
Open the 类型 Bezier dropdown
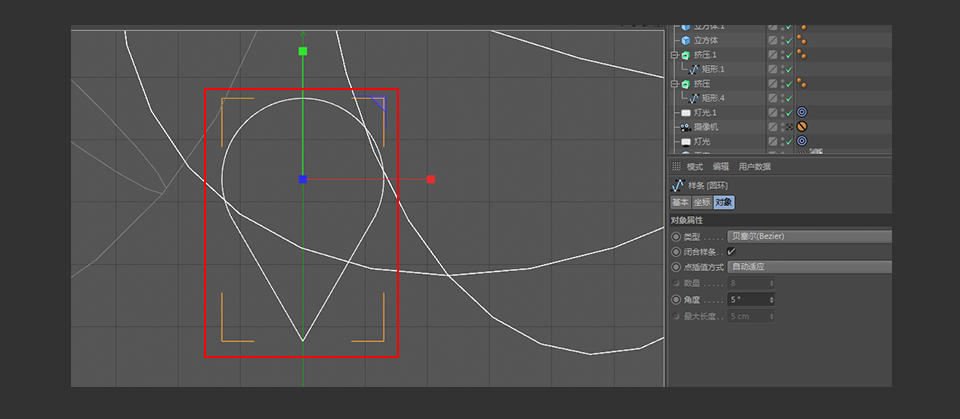808,236
